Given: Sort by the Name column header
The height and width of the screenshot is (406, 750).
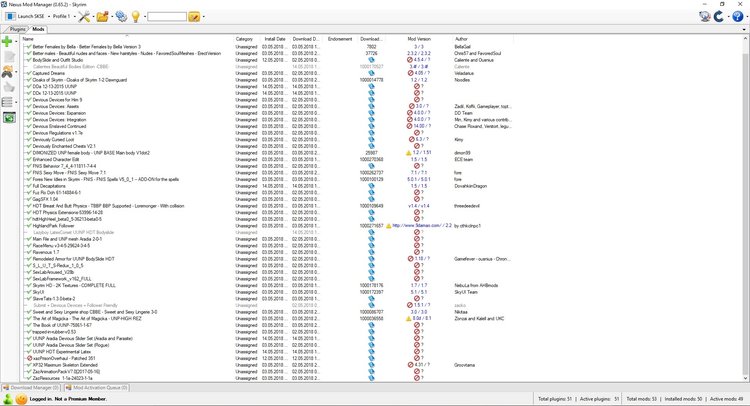Looking at the screenshot, I should coord(127,39).
